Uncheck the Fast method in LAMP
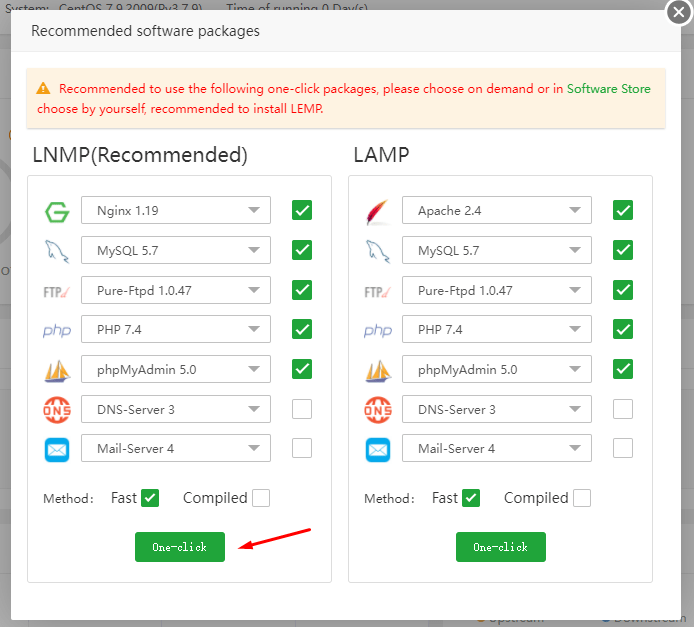The height and width of the screenshot is (627, 694). pos(471,498)
